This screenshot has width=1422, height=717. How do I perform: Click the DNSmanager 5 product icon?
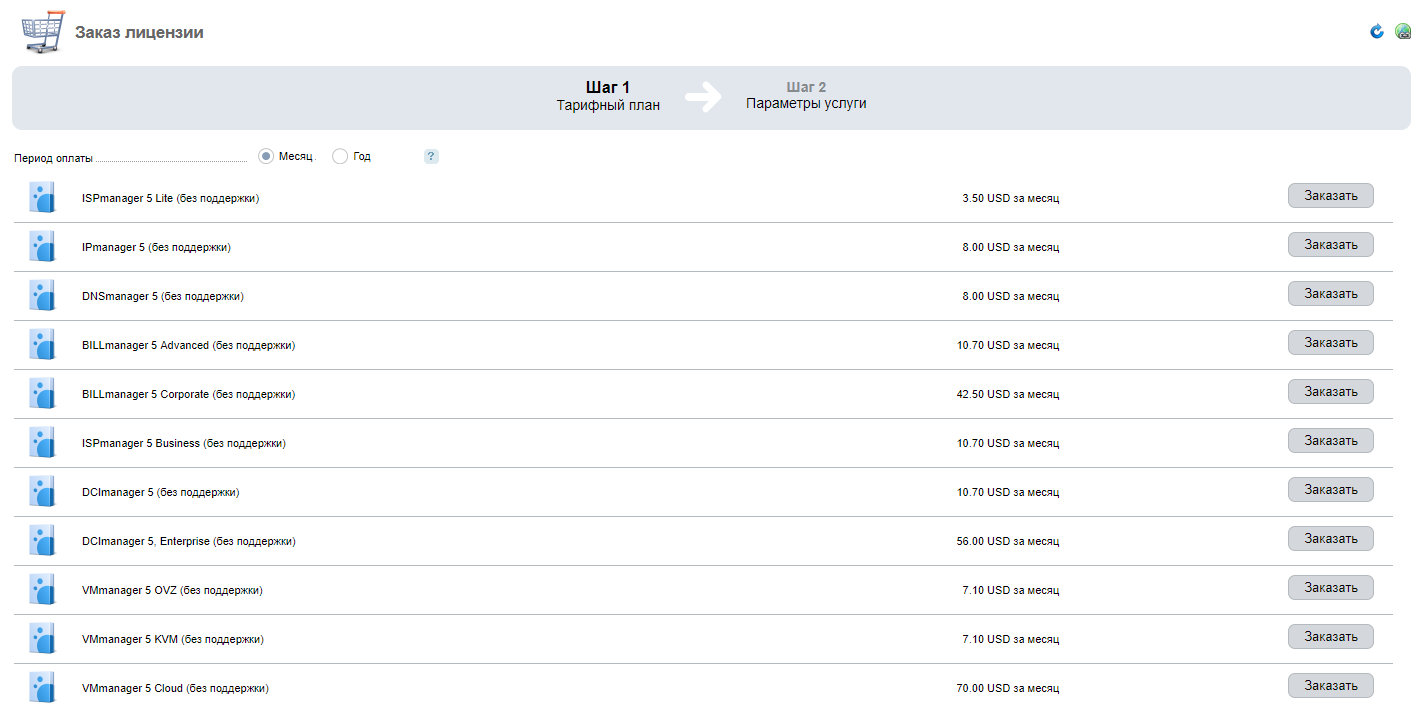pyautogui.click(x=42, y=295)
